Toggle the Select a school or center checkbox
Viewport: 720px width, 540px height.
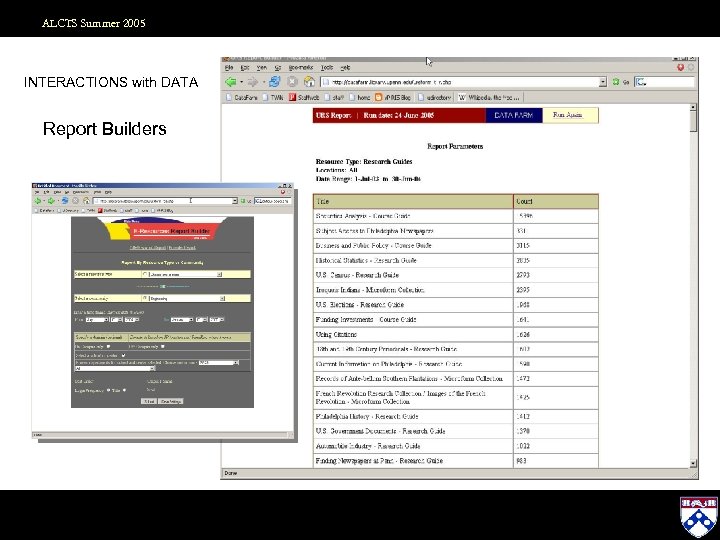click(124, 355)
